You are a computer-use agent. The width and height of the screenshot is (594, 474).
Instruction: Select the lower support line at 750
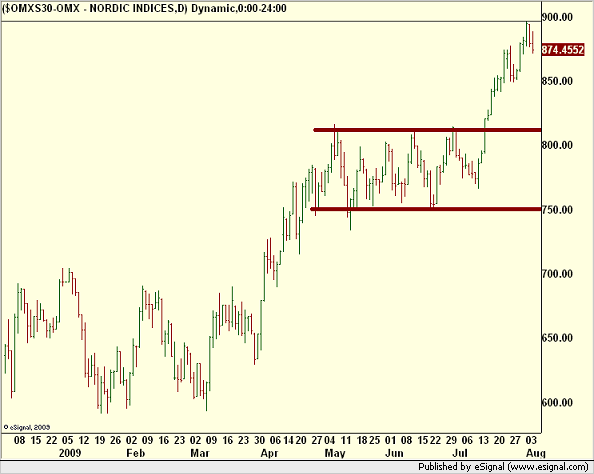426,209
